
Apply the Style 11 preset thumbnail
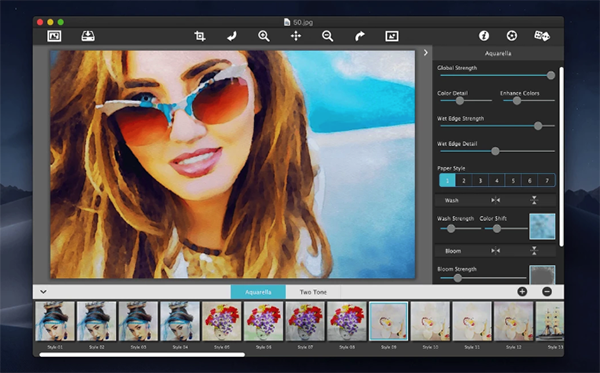point(472,321)
